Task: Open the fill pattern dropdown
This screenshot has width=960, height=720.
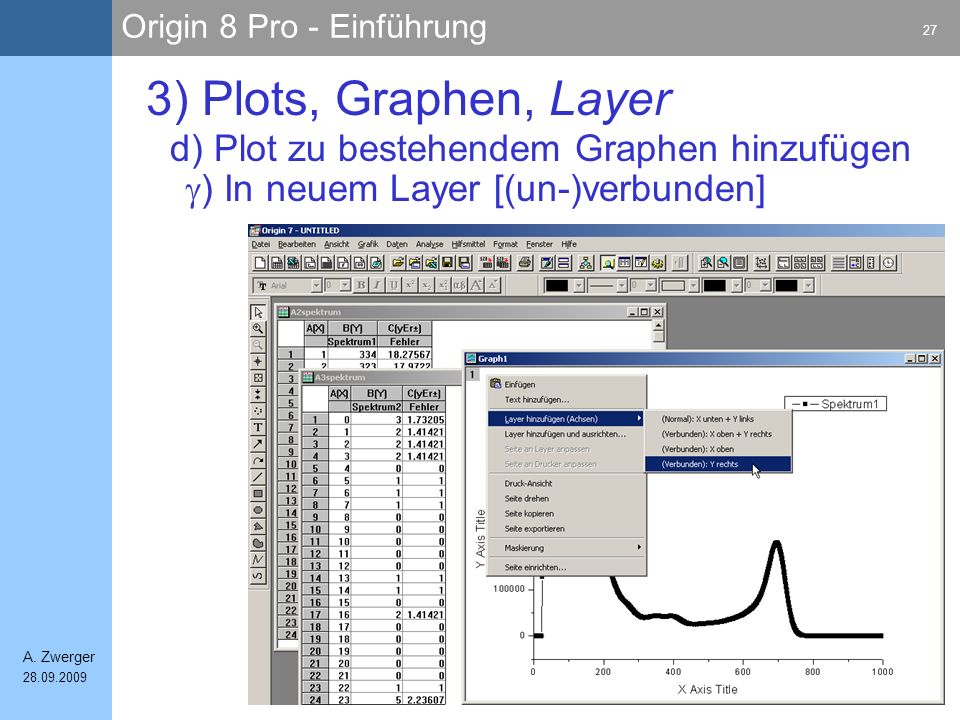Action: [694, 285]
